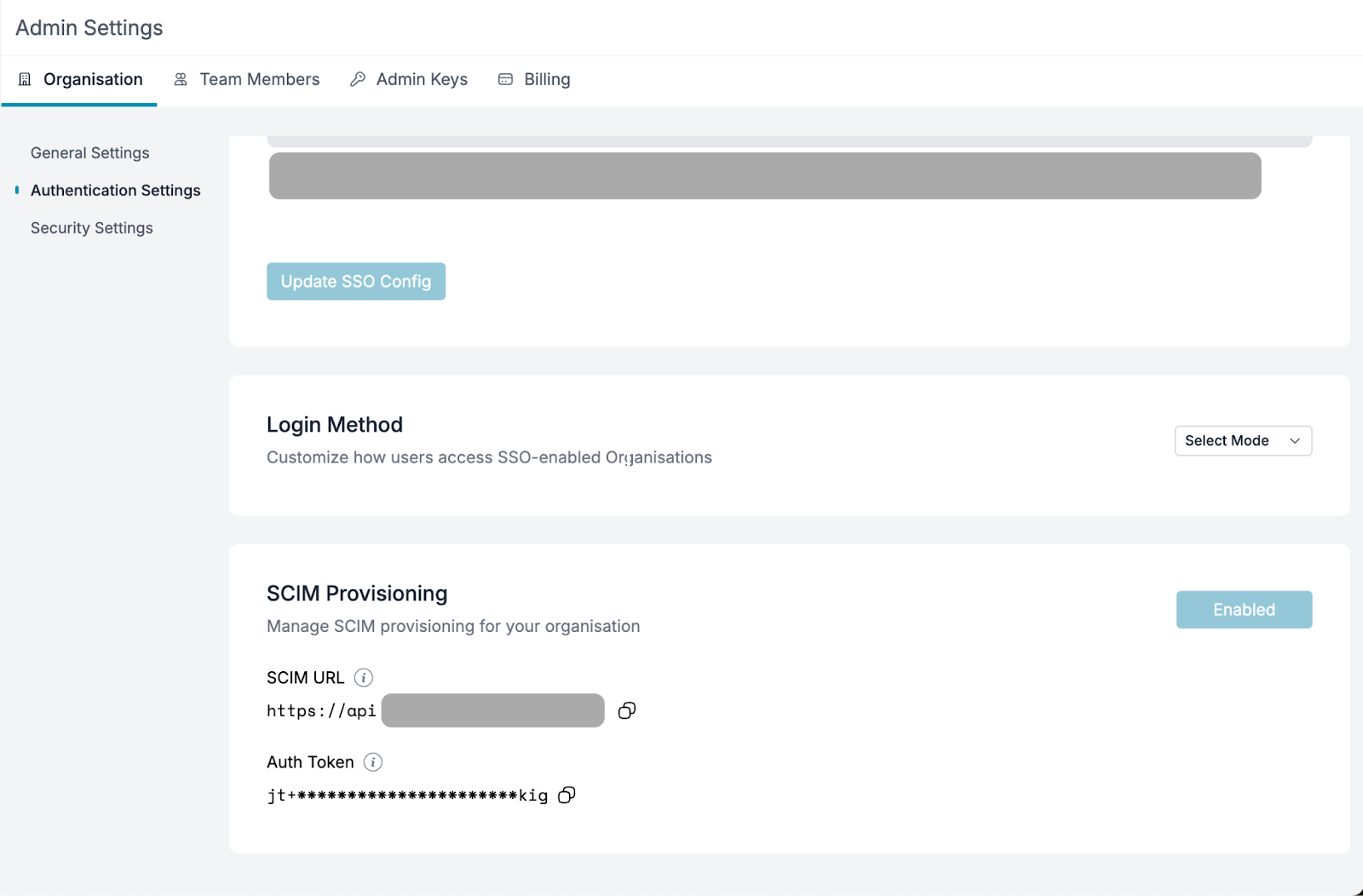The width and height of the screenshot is (1363, 896).
Task: Switch to the Team Members tab
Action: [258, 78]
